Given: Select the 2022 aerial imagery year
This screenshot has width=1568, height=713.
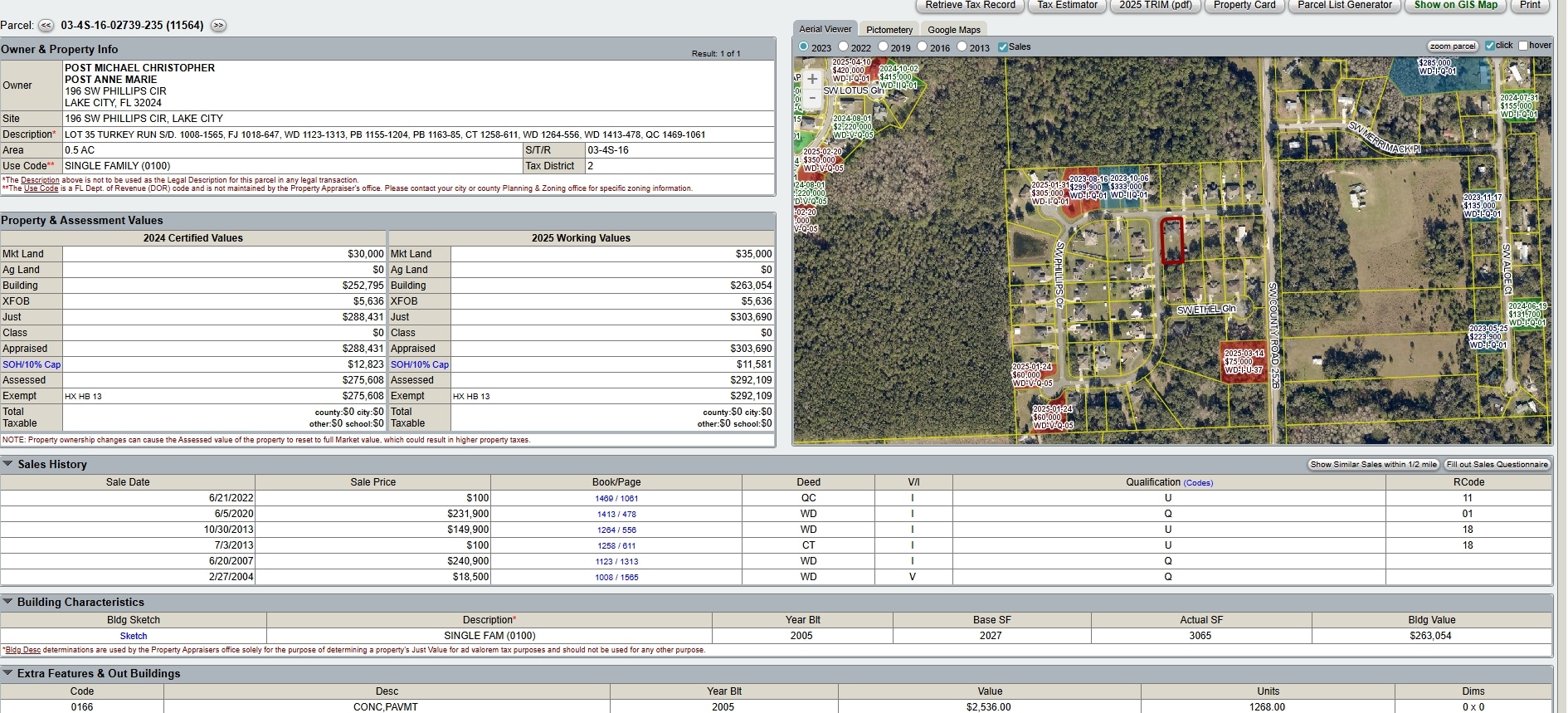Looking at the screenshot, I should click(x=844, y=47).
